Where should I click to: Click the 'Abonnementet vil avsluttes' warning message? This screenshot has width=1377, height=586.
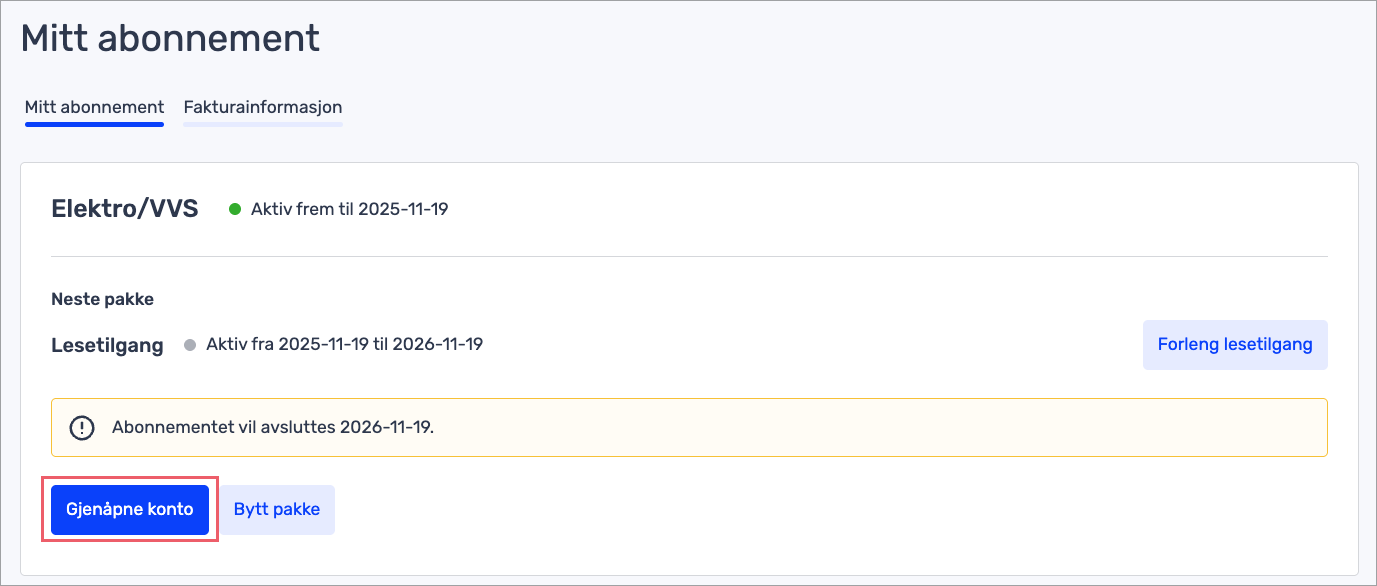point(273,428)
